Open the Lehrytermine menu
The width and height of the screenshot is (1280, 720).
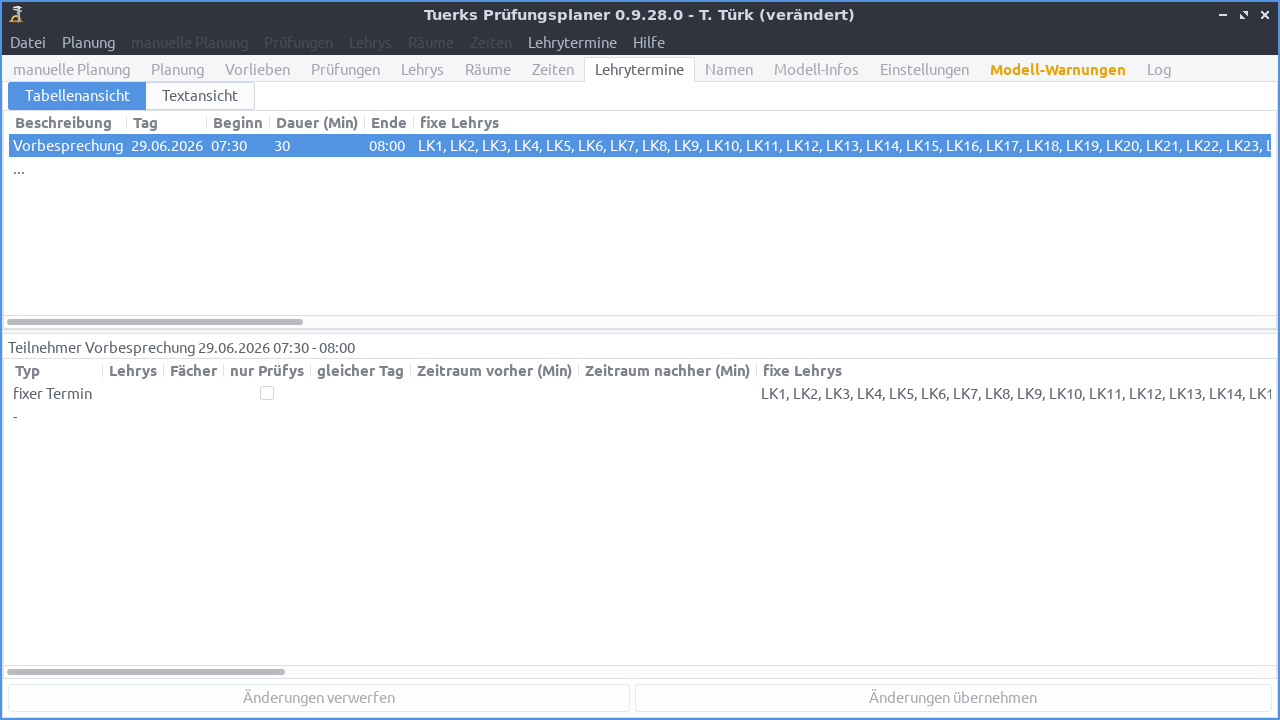(x=572, y=42)
